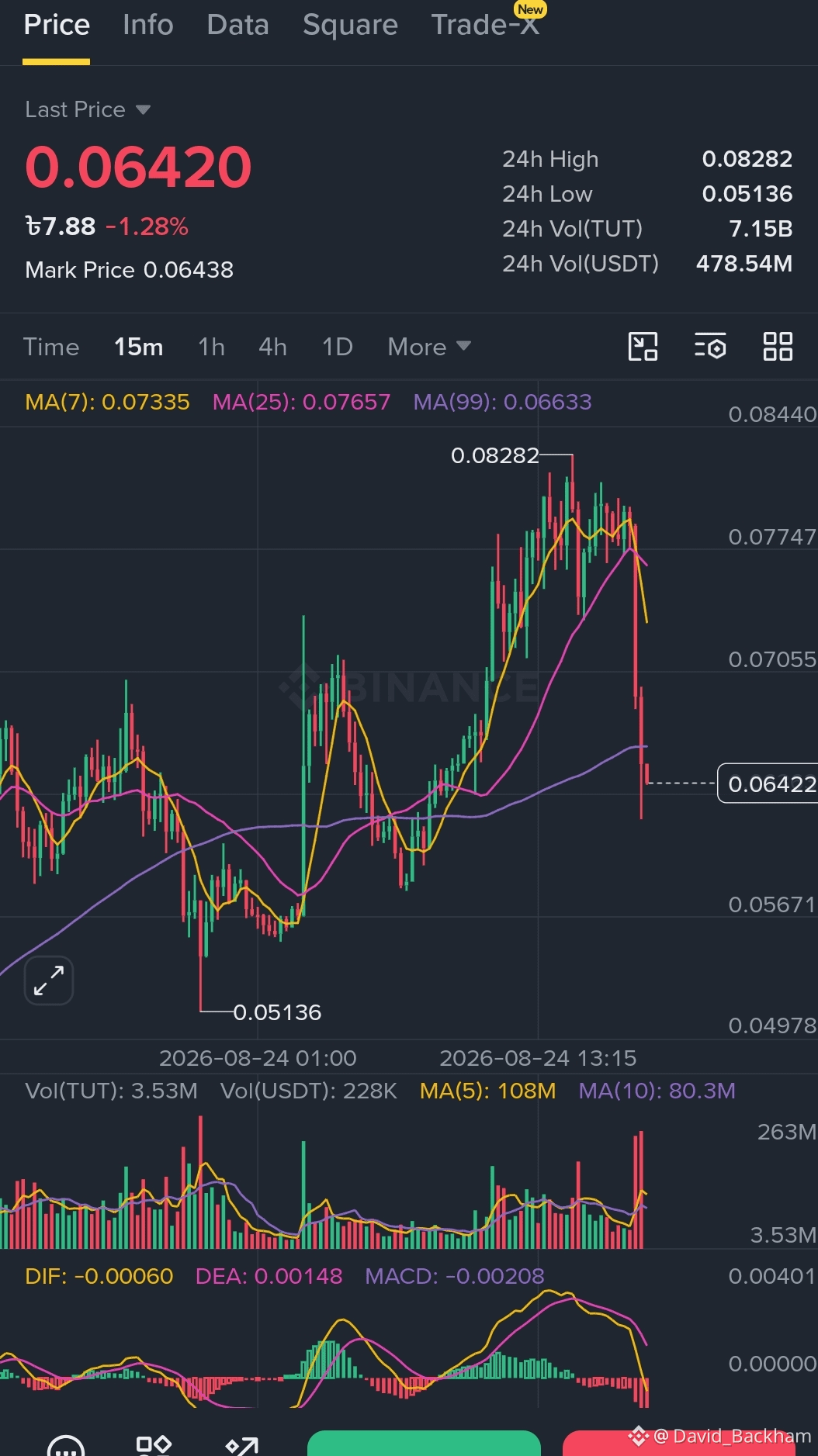The width and height of the screenshot is (818, 1456).
Task: Click the Vol(USDT): 228K label
Action: pyautogui.click(x=308, y=1091)
